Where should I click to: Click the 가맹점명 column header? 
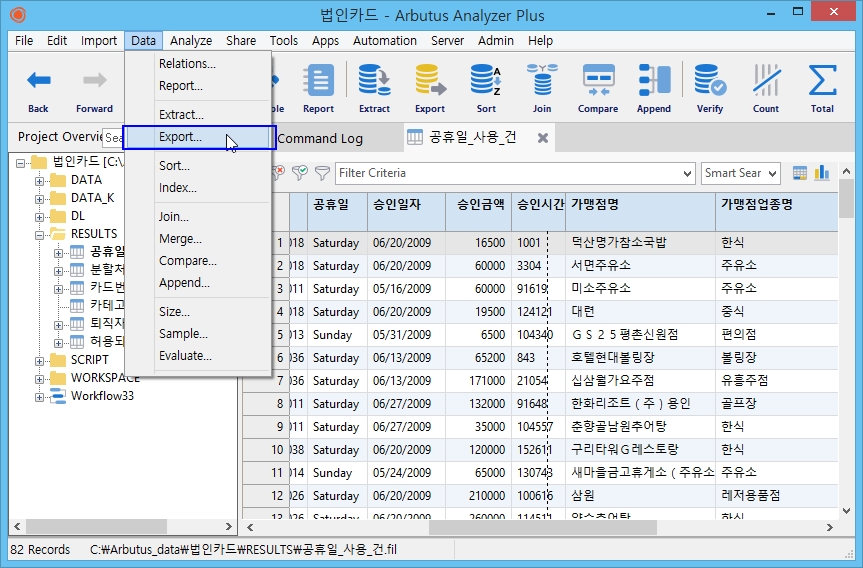click(640, 211)
